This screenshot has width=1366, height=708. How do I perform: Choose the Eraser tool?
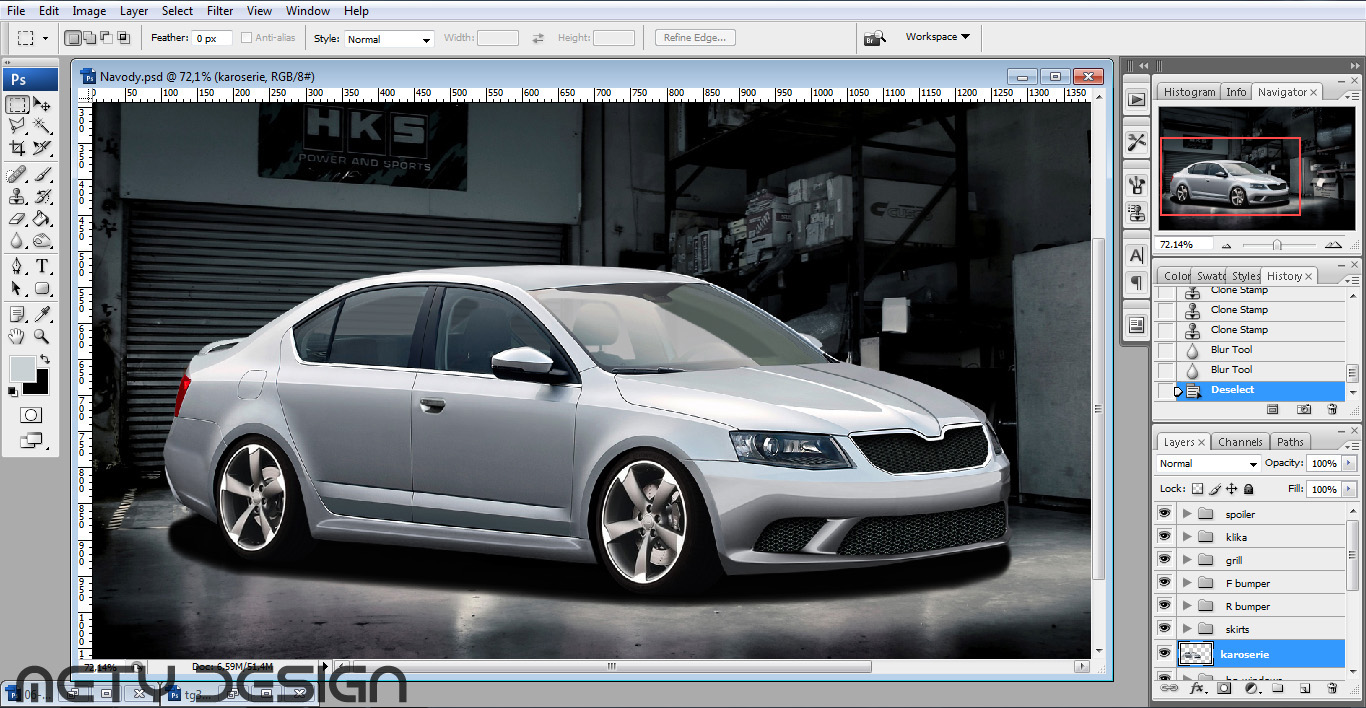coord(17,218)
